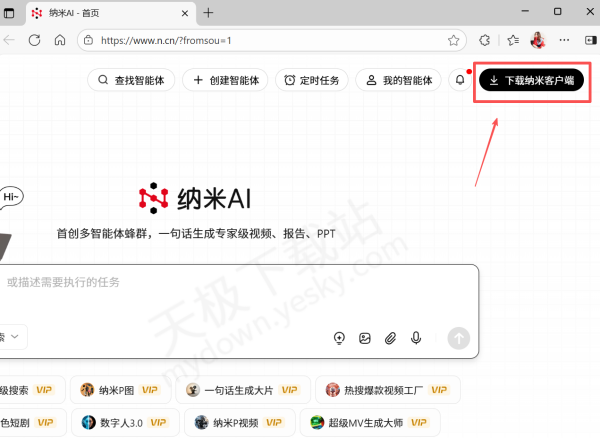Open the 查找智能体 search agents button
Screen dimensions: 600x438
point(132,80)
